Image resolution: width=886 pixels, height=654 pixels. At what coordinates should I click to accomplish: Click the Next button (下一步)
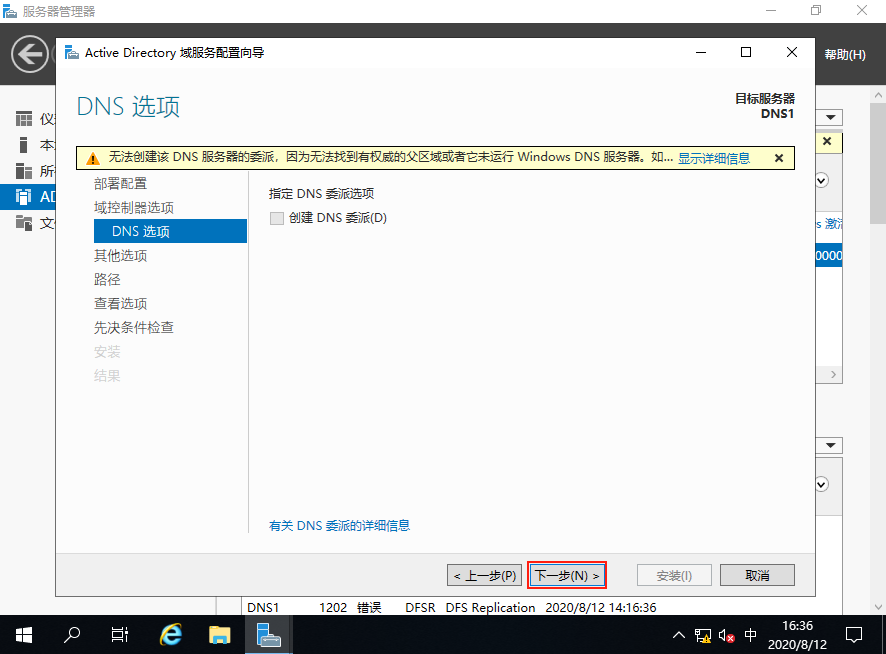coord(567,575)
